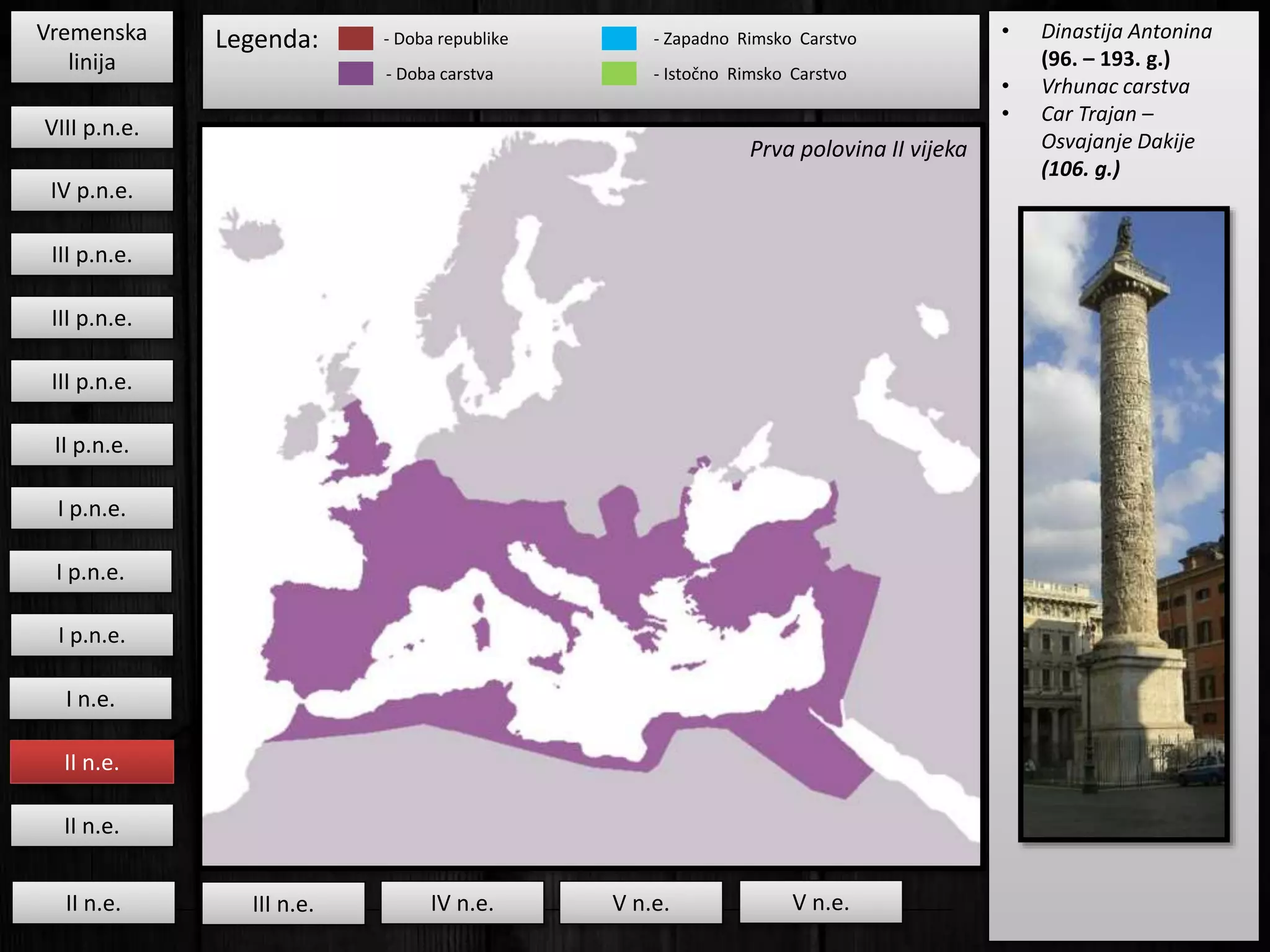
Task: Click the Legenda title label
Action: click(x=267, y=40)
